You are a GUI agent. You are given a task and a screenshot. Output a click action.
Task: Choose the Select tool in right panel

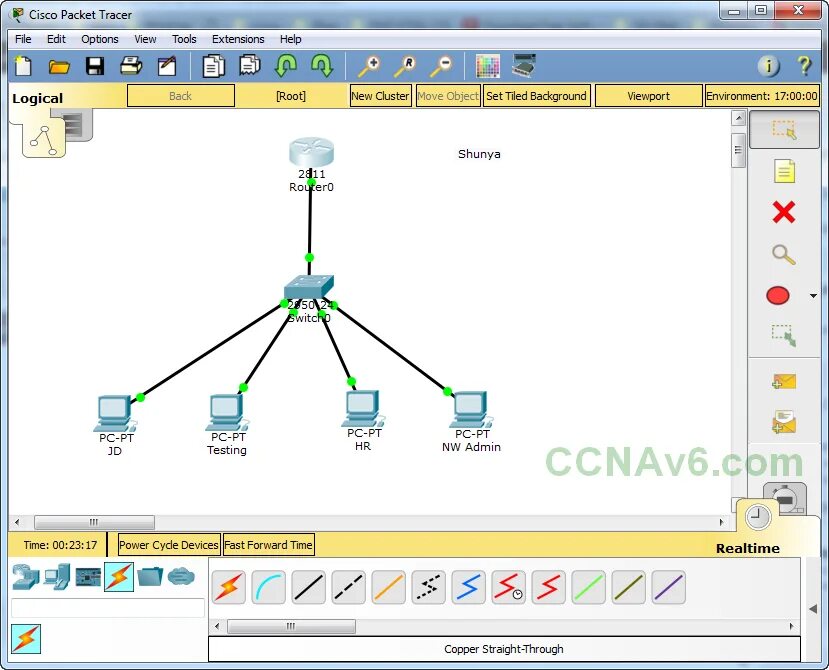784,130
